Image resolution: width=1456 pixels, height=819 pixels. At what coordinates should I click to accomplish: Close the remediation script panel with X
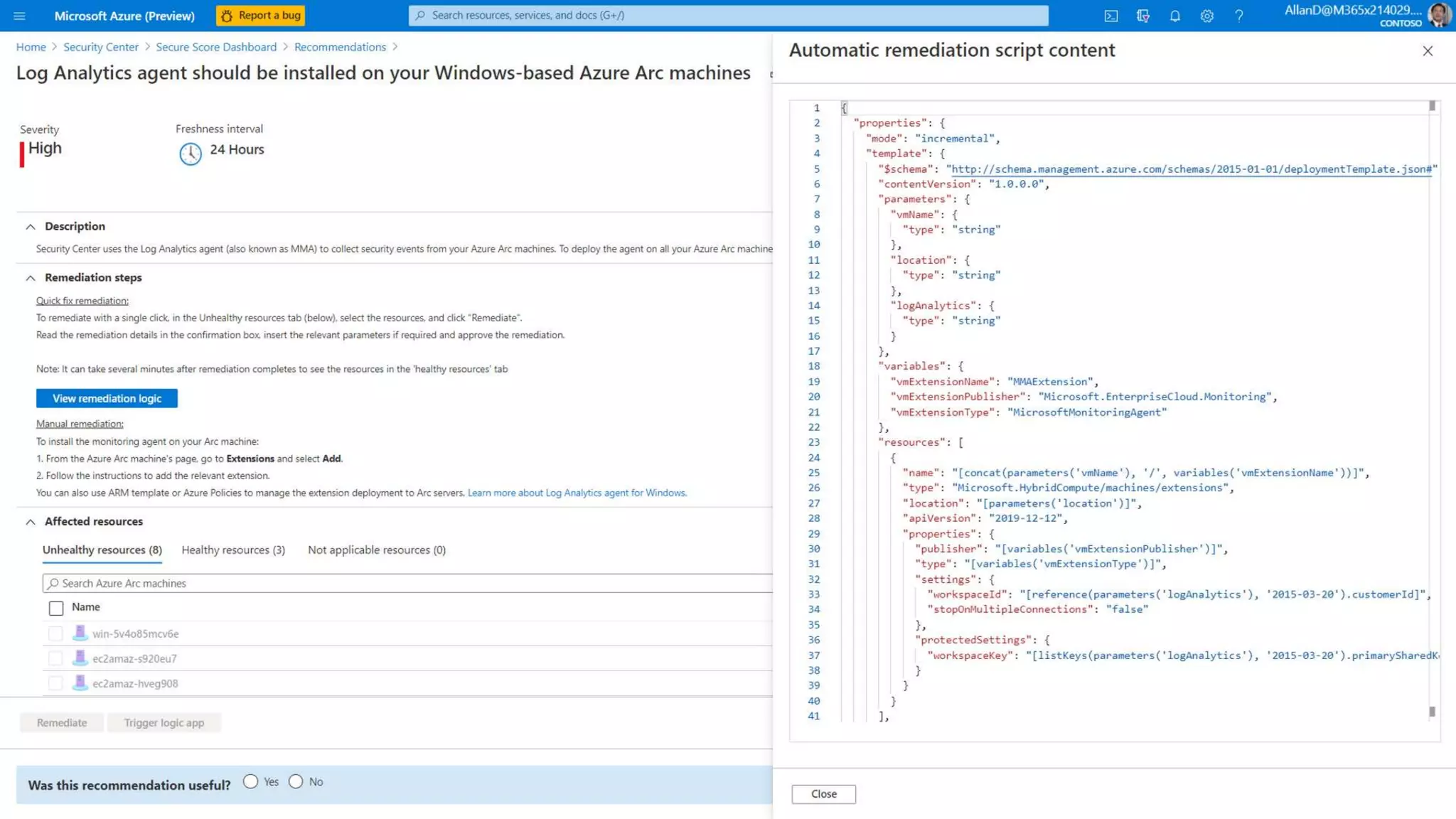coord(1427,50)
